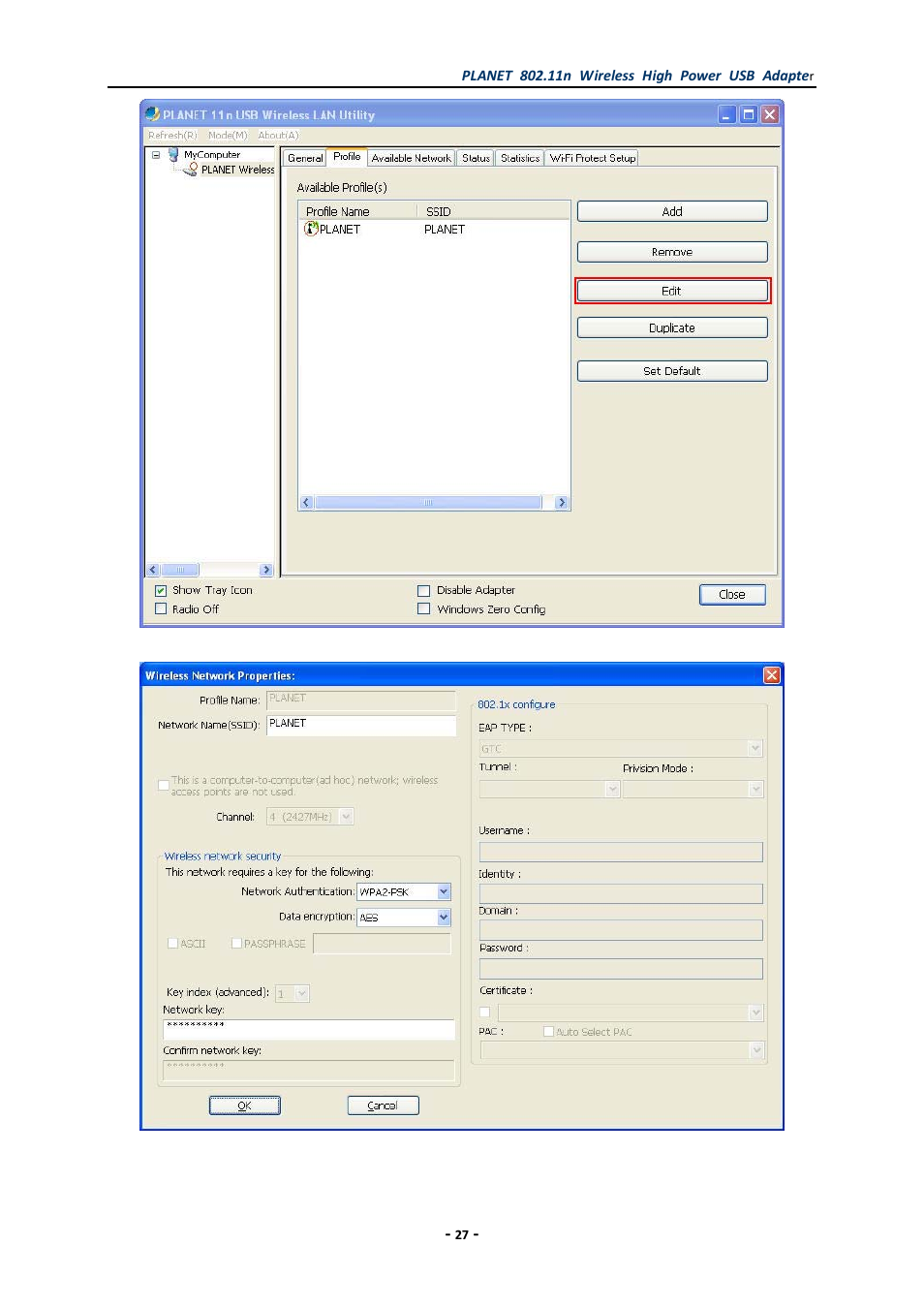This screenshot has height=1308, width=924.
Task: Click the Identity input field
Action: click(621, 893)
